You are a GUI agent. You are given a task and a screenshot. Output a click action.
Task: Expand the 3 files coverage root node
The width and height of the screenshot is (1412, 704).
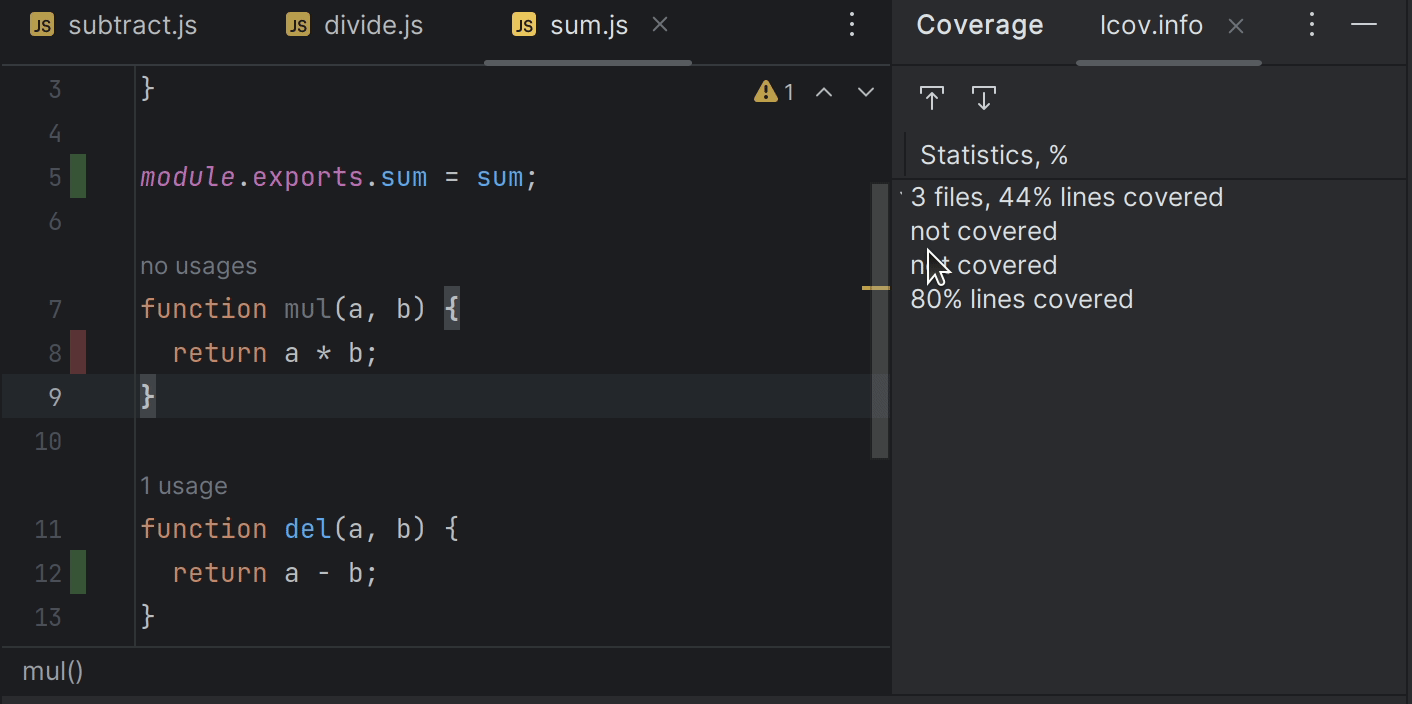tap(901, 197)
